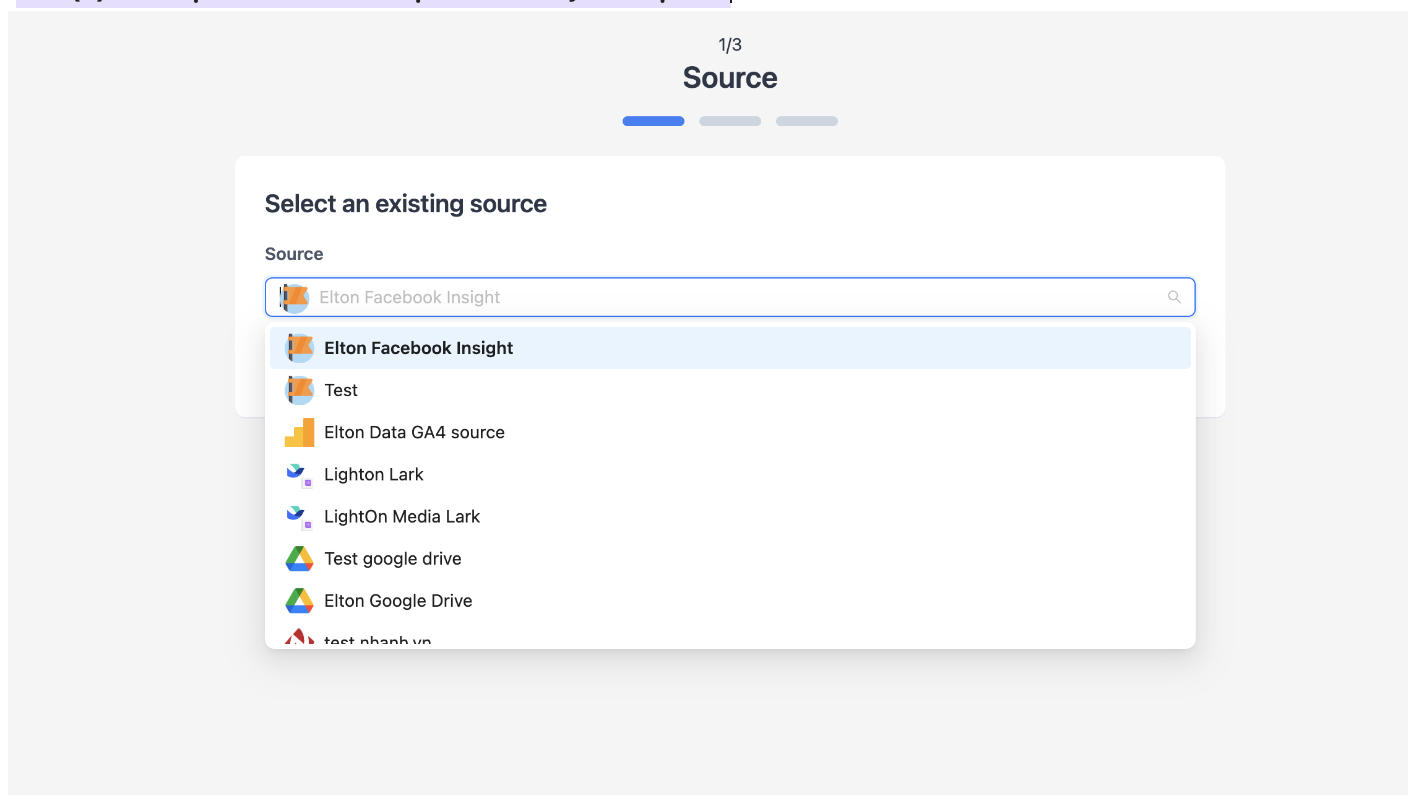This screenshot has width=1414, height=802.
Task: Click the third step progress indicator
Action: [806, 121]
